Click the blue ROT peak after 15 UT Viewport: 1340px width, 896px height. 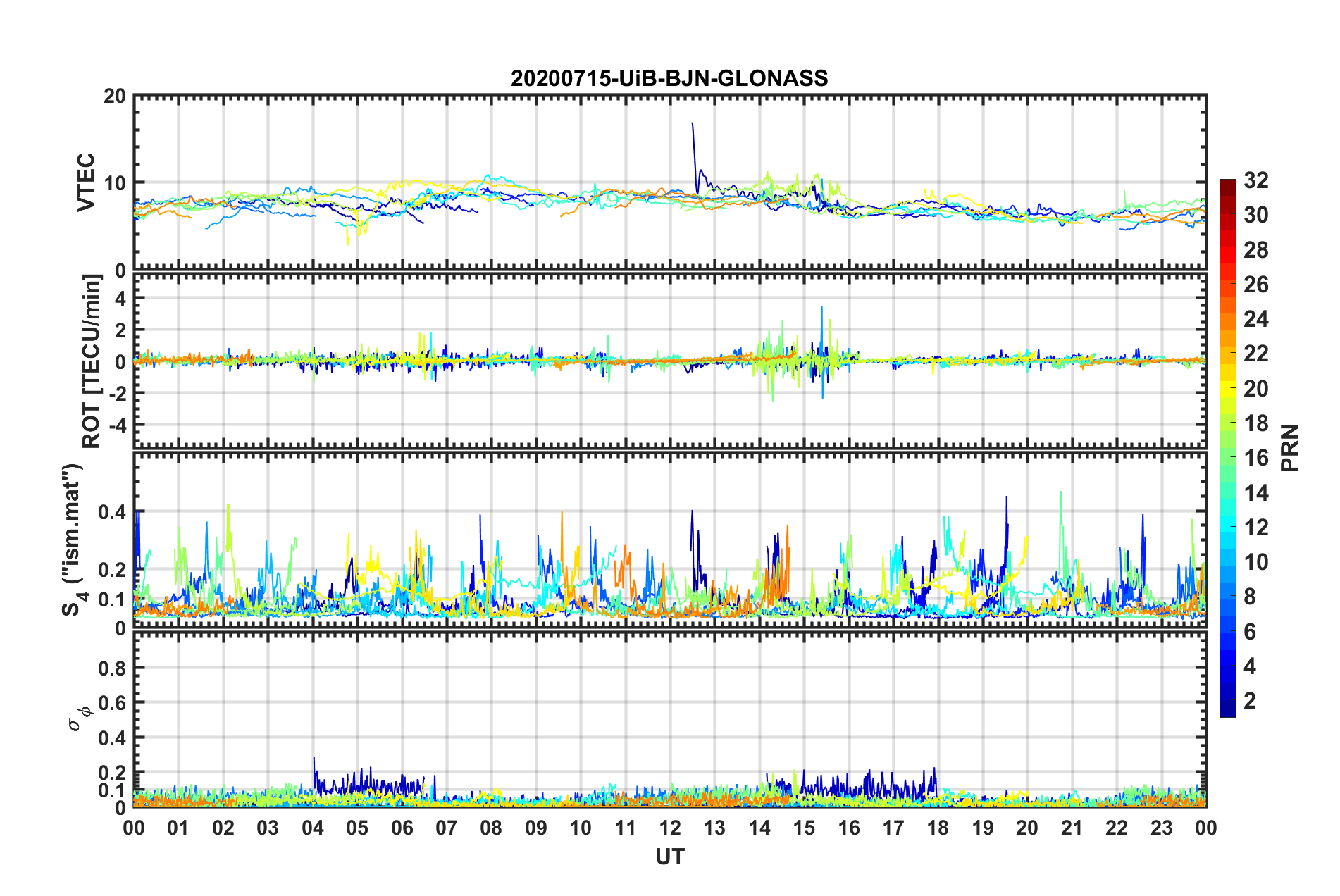coord(821,352)
